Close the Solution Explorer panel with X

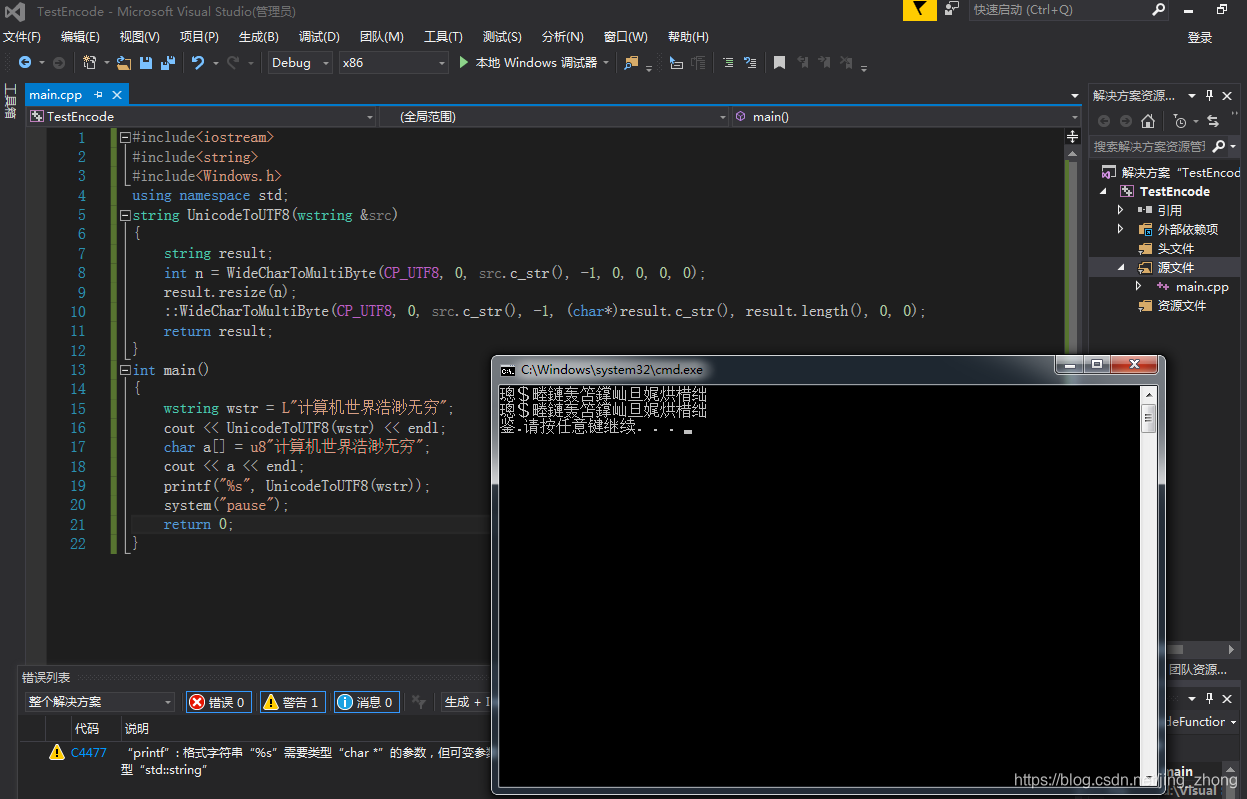click(x=1228, y=95)
